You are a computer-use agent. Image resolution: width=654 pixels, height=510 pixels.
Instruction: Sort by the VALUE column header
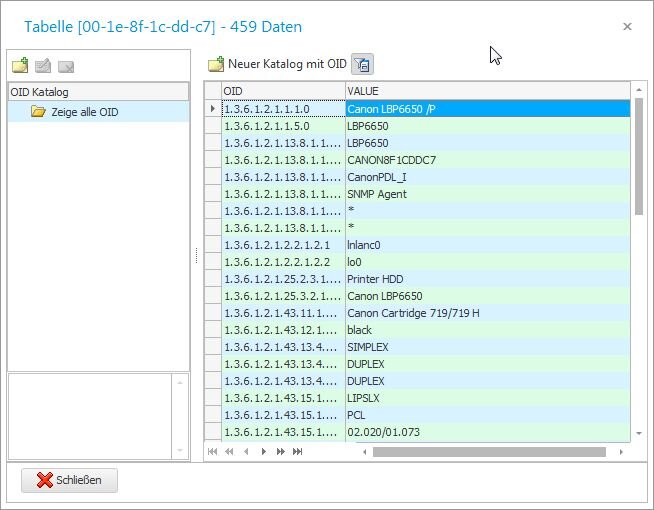[x=488, y=91]
